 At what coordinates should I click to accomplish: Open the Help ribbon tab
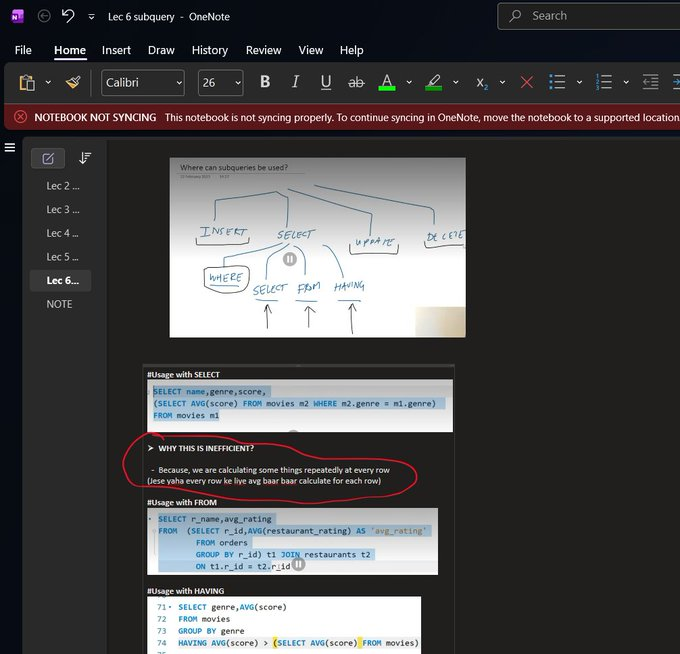351,50
